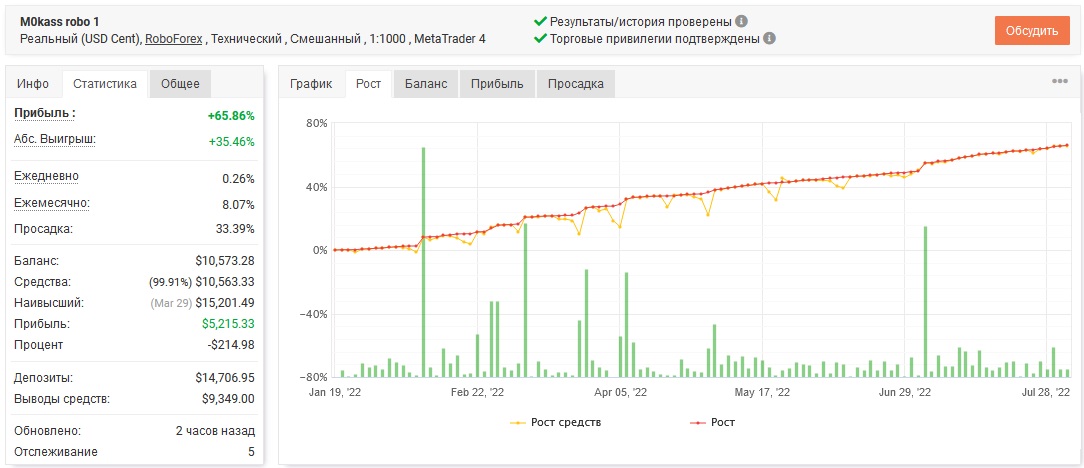Switch to the Инфо tab
Image resolution: width=1084 pixels, height=468 pixels.
point(33,84)
